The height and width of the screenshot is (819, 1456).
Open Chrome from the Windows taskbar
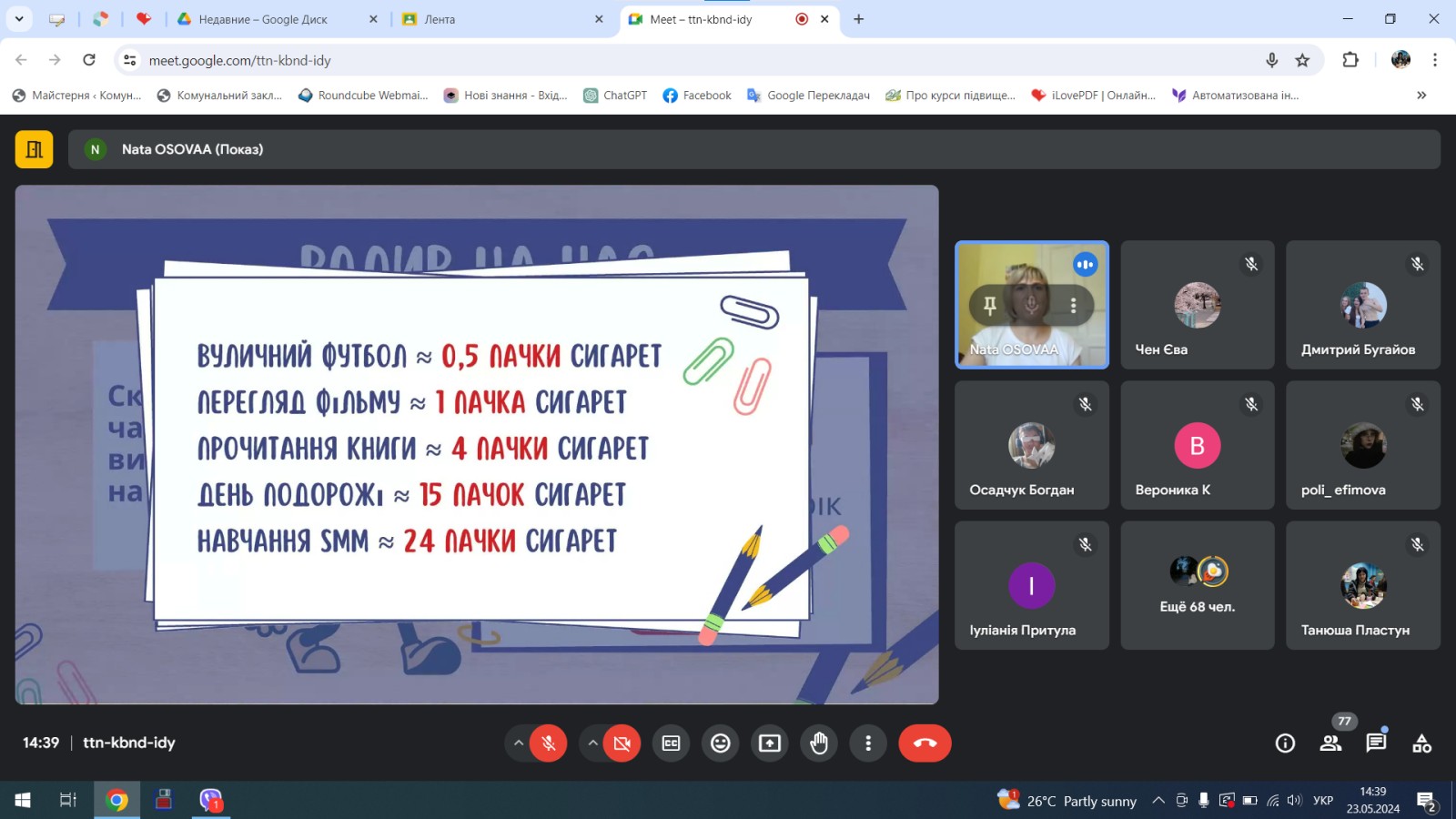[x=116, y=800]
